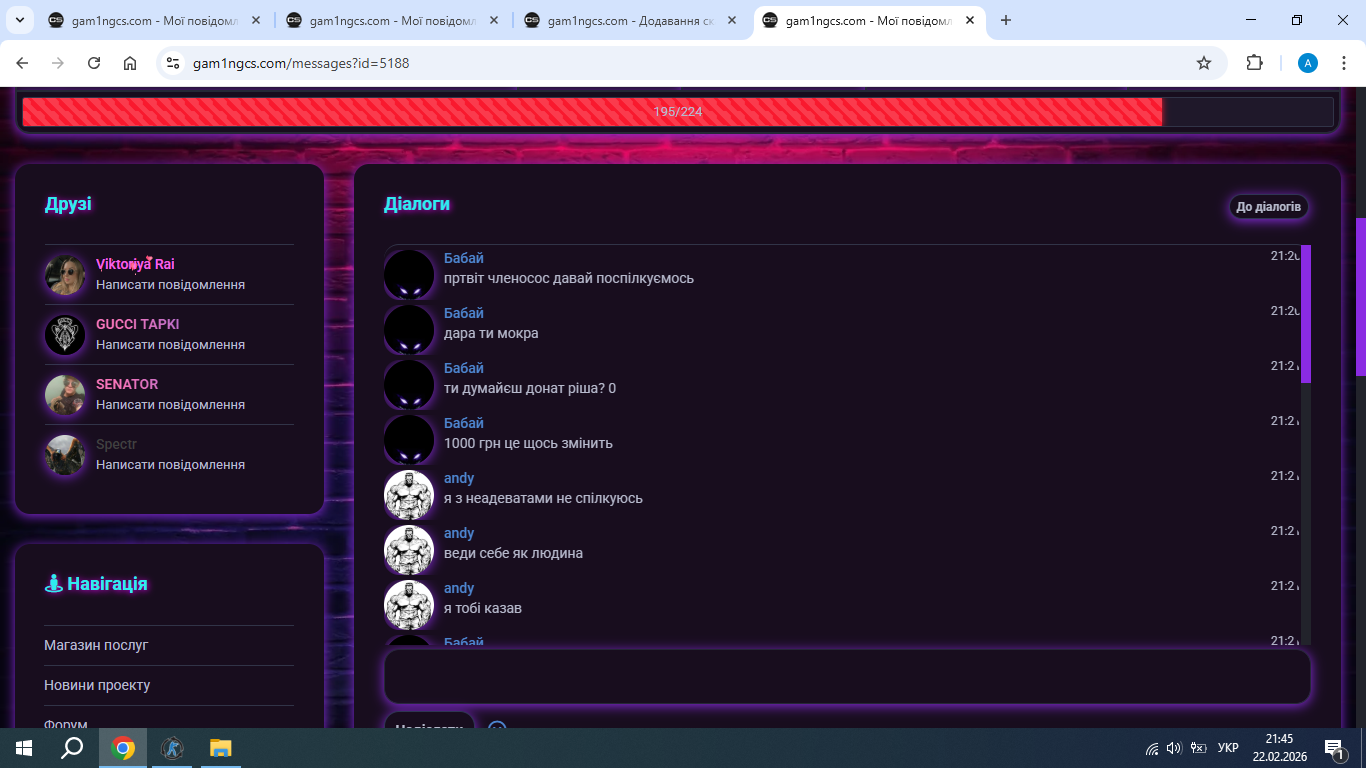Open 'Магазин послуг' in navigation menu
Screen dimensions: 1366x768
96,645
